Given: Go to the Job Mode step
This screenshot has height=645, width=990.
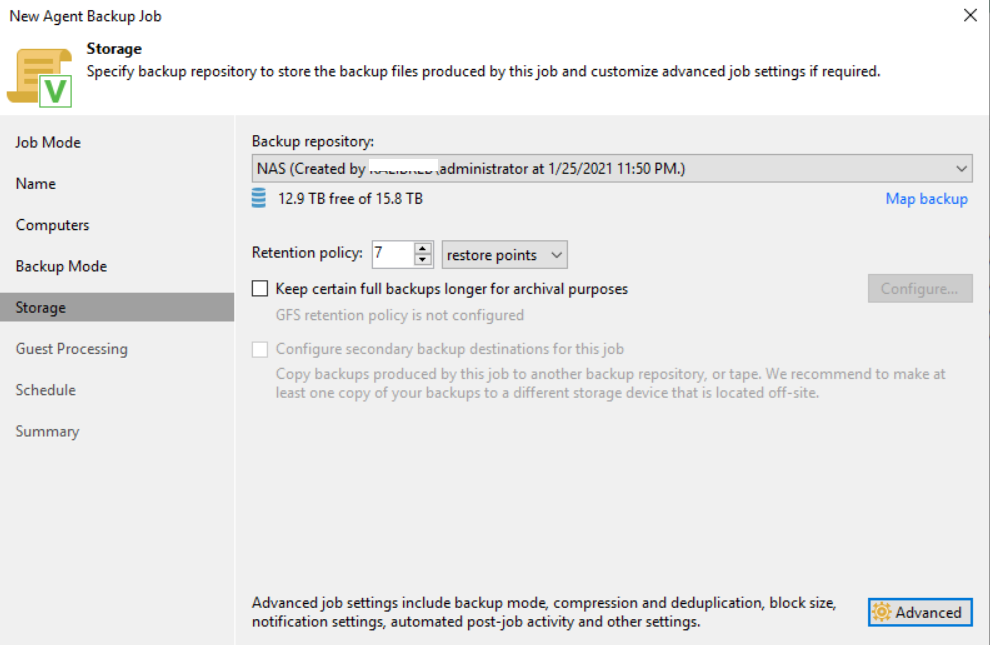Looking at the screenshot, I should tap(48, 142).
